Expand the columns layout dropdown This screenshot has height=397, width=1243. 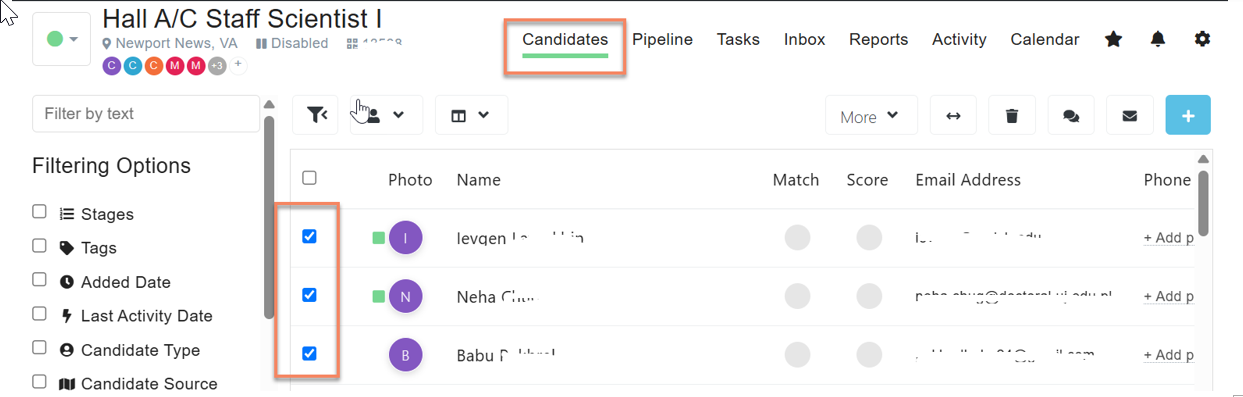coord(470,115)
